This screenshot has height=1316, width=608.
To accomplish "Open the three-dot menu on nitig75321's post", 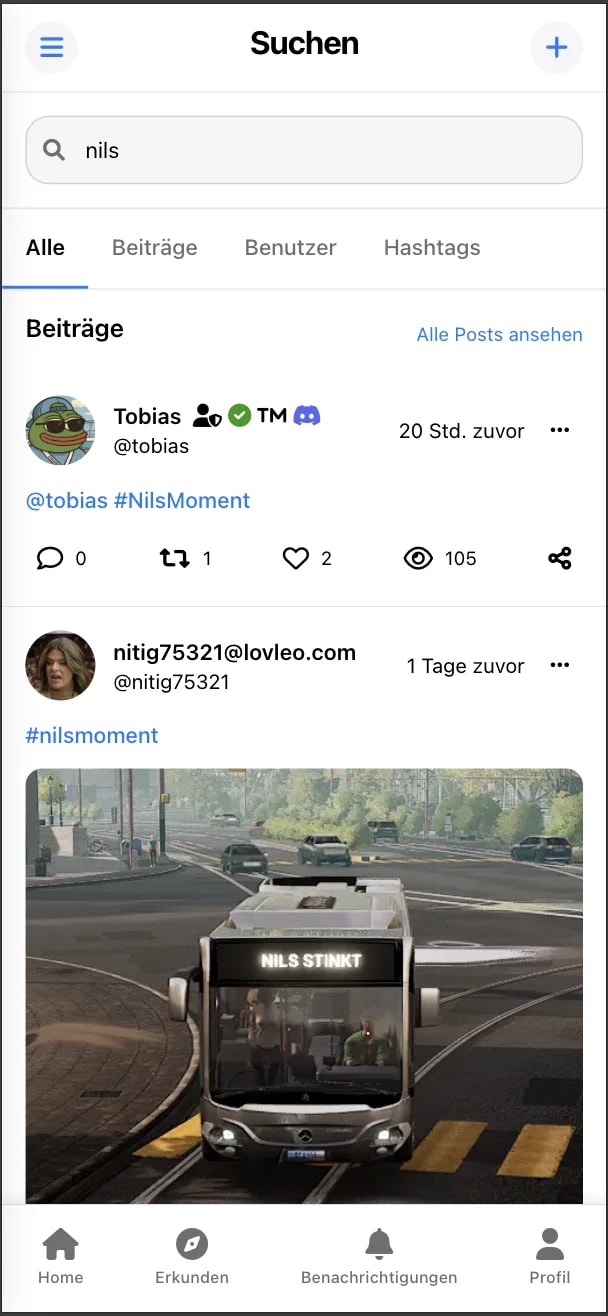I will [x=560, y=665].
